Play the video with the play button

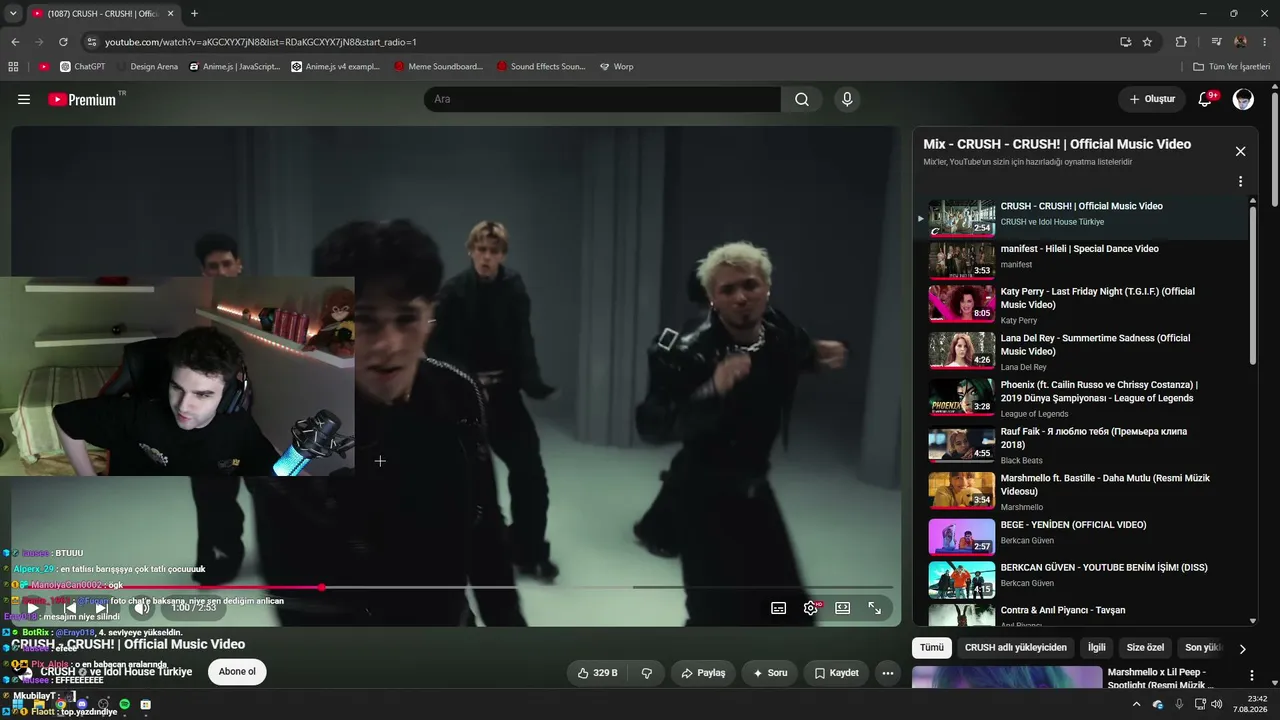point(33,607)
